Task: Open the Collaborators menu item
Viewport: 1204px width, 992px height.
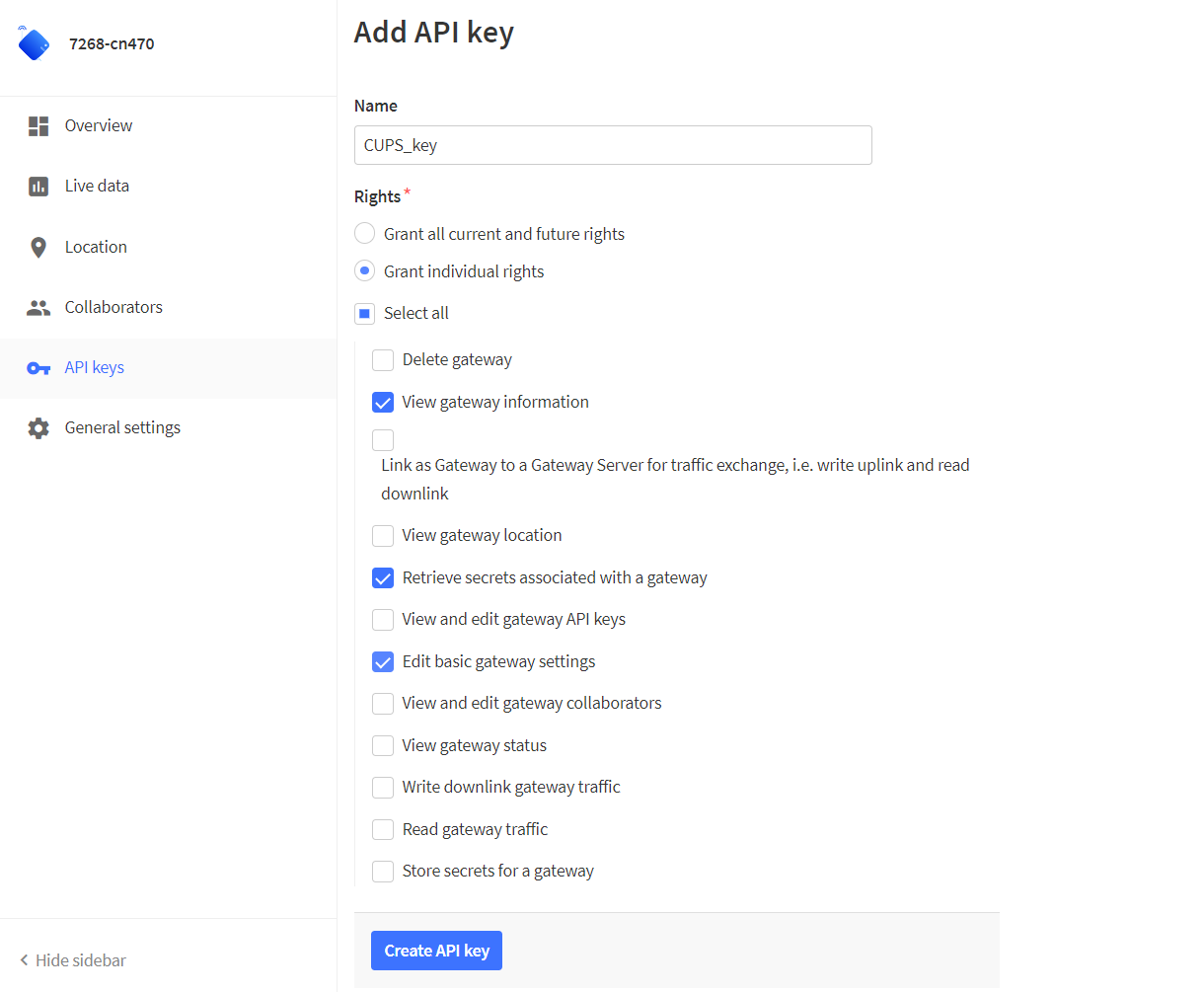Action: 113,308
